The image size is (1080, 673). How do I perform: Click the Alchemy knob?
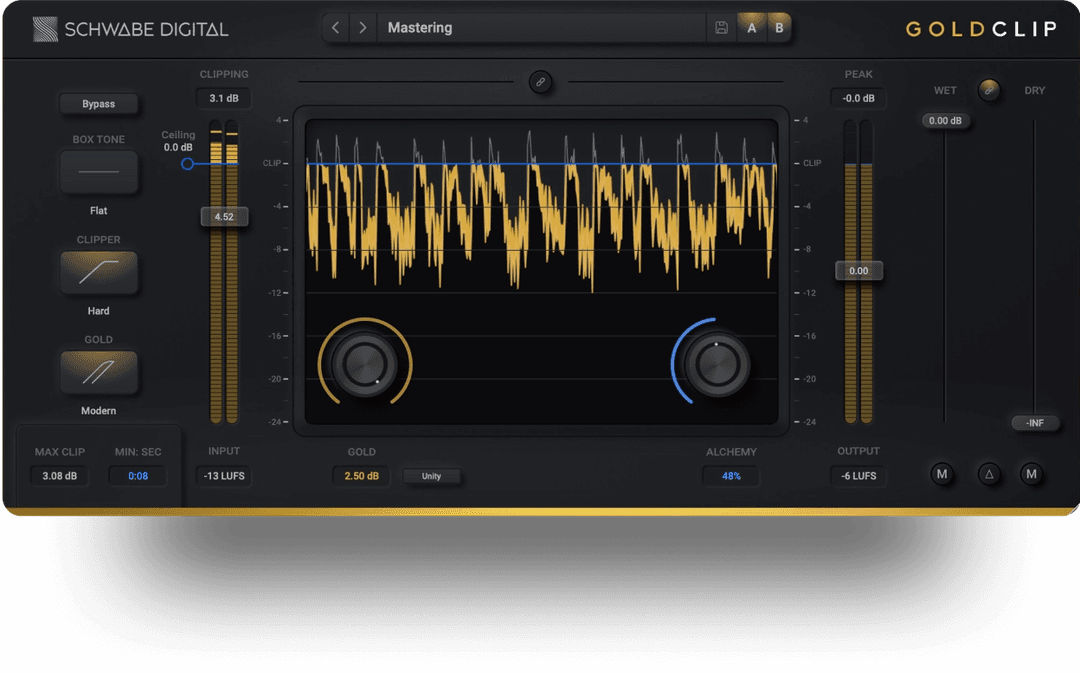[717, 363]
